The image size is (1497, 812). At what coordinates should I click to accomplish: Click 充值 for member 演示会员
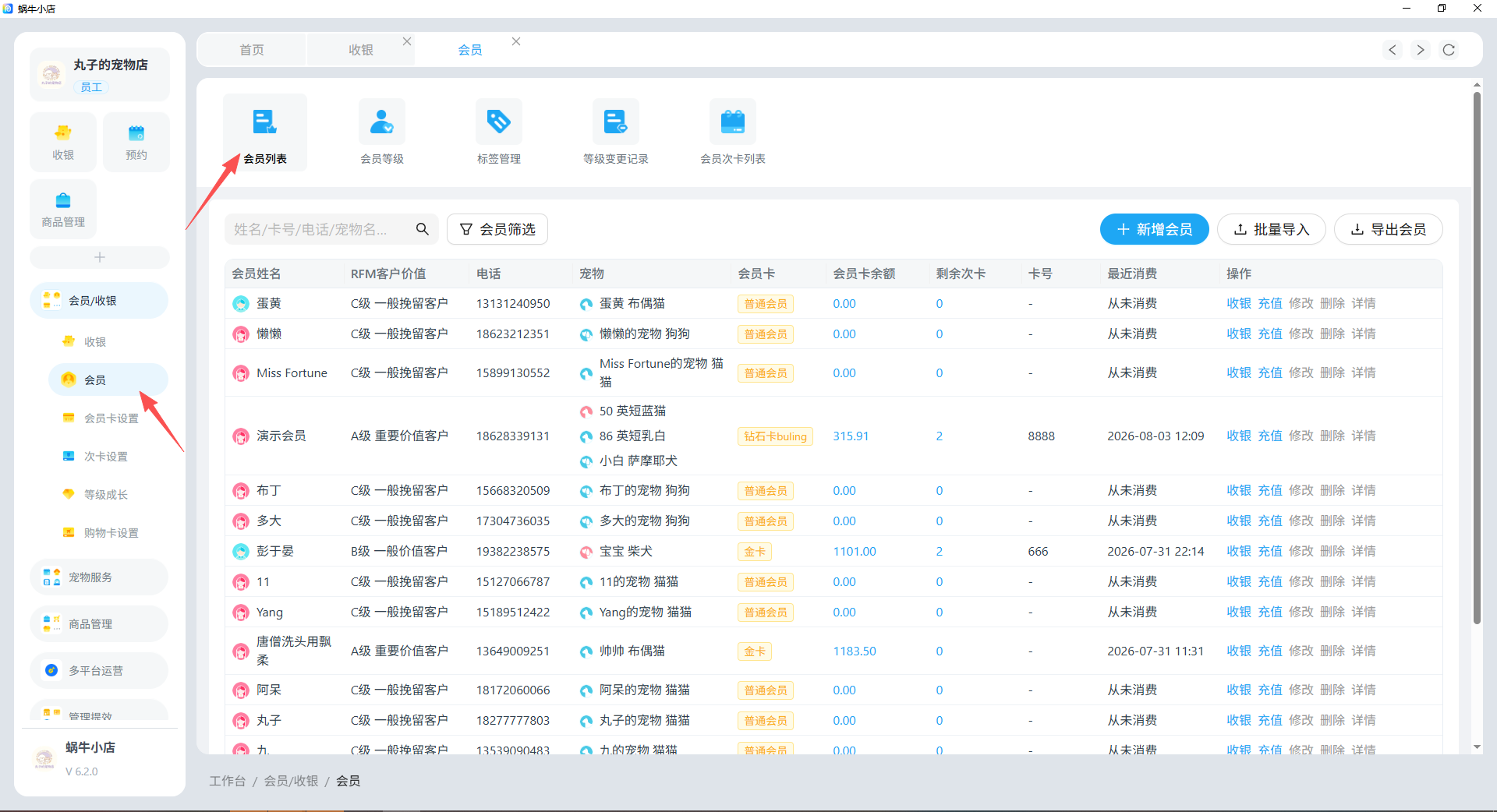point(1270,436)
